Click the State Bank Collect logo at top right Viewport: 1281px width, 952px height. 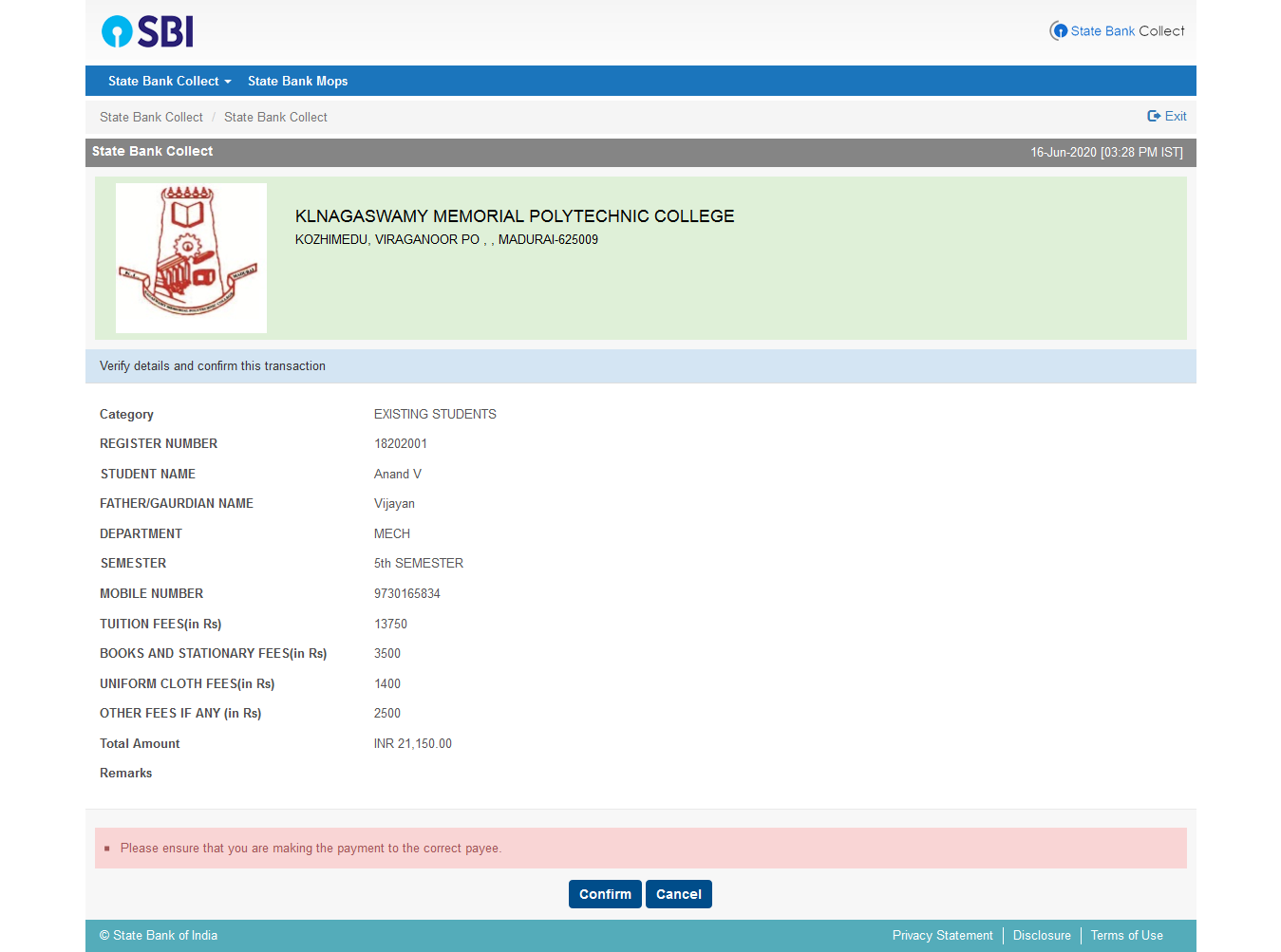pos(1117,30)
